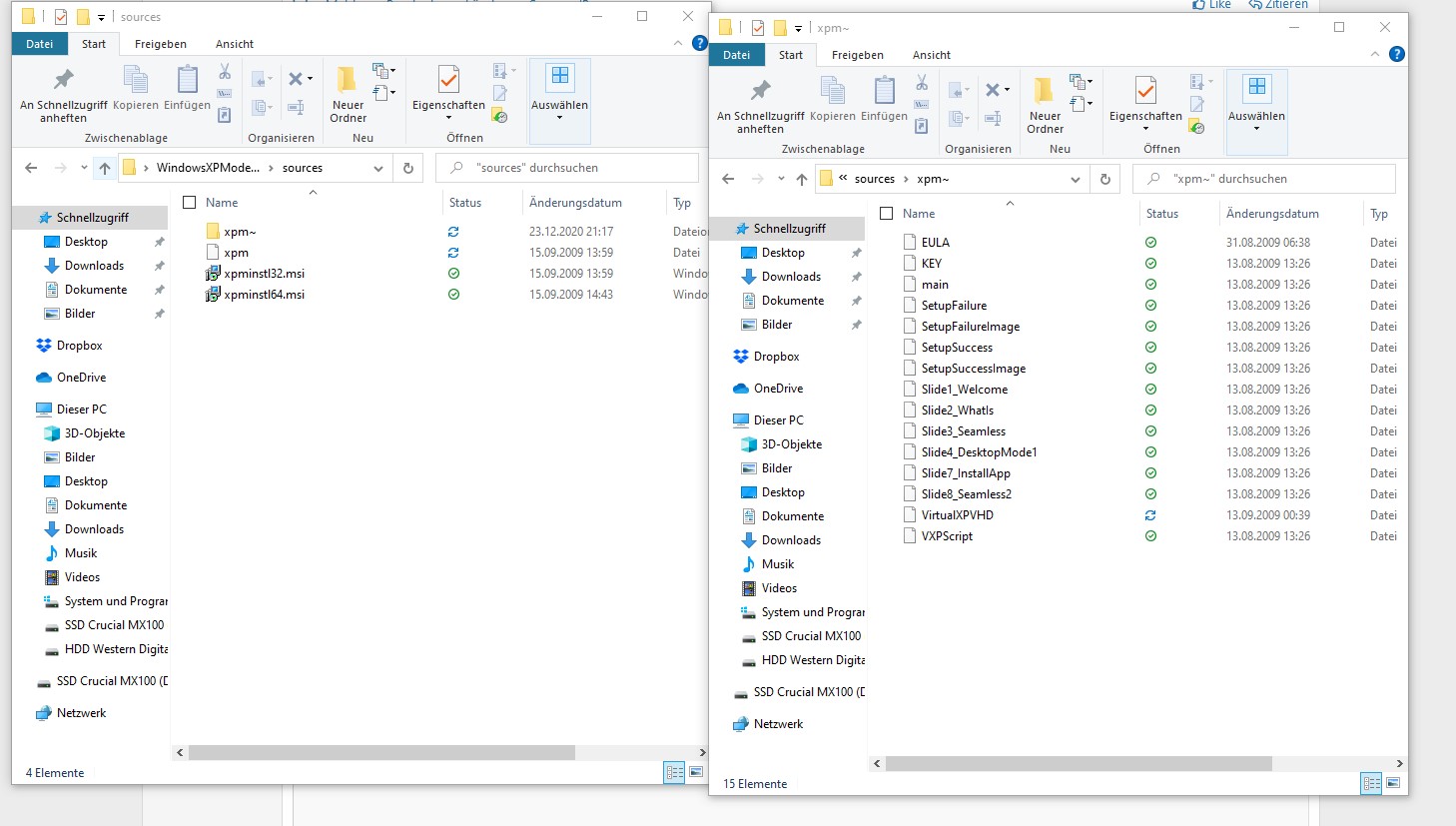Click the scissors cut icon in sources window
This screenshot has width=1456, height=826.
pyautogui.click(x=225, y=72)
